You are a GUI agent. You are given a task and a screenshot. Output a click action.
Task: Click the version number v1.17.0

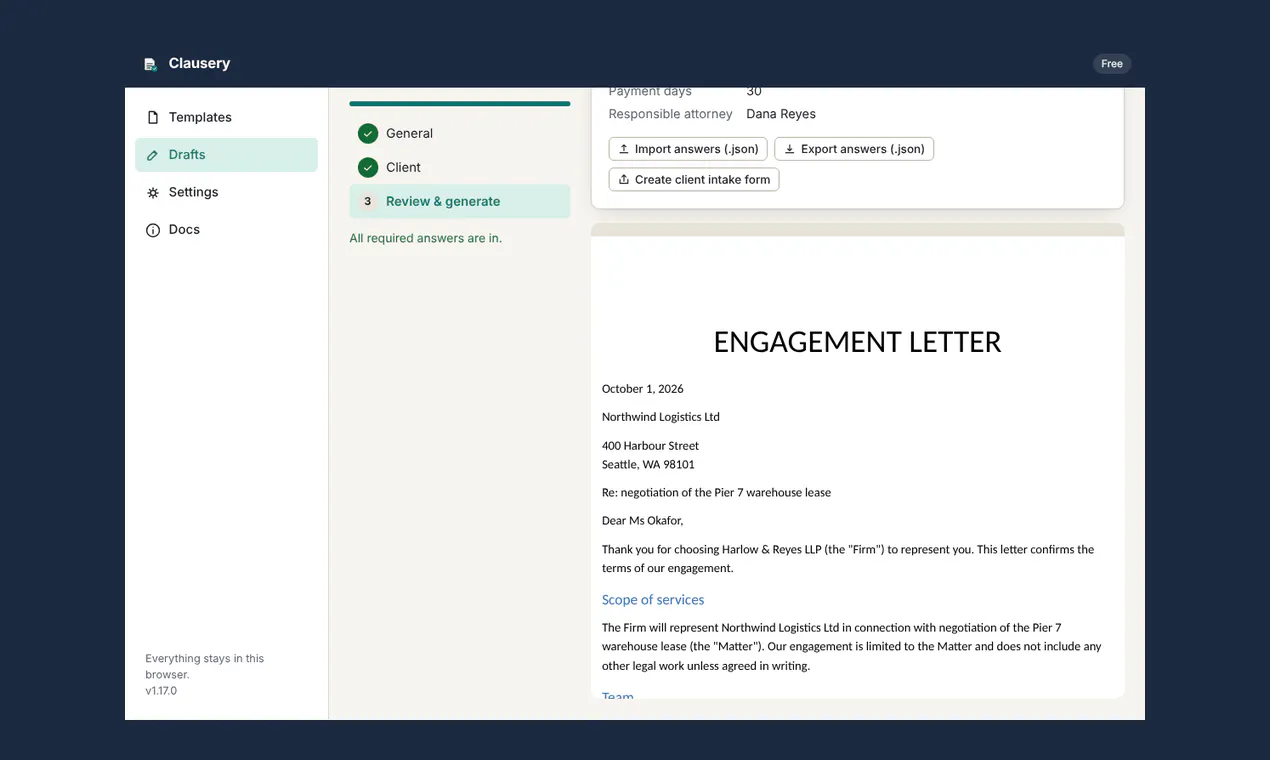(x=161, y=691)
